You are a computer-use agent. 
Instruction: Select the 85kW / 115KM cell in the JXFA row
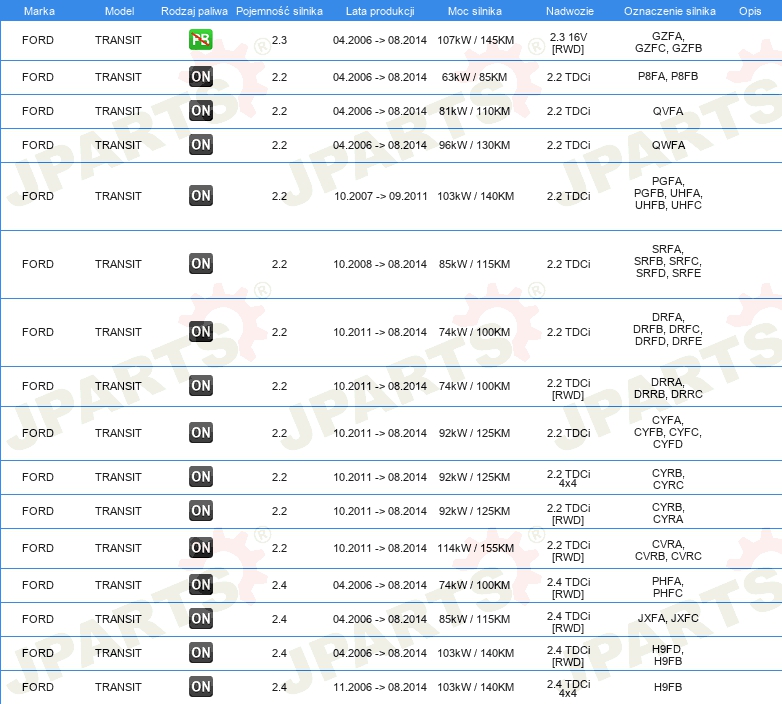474,619
